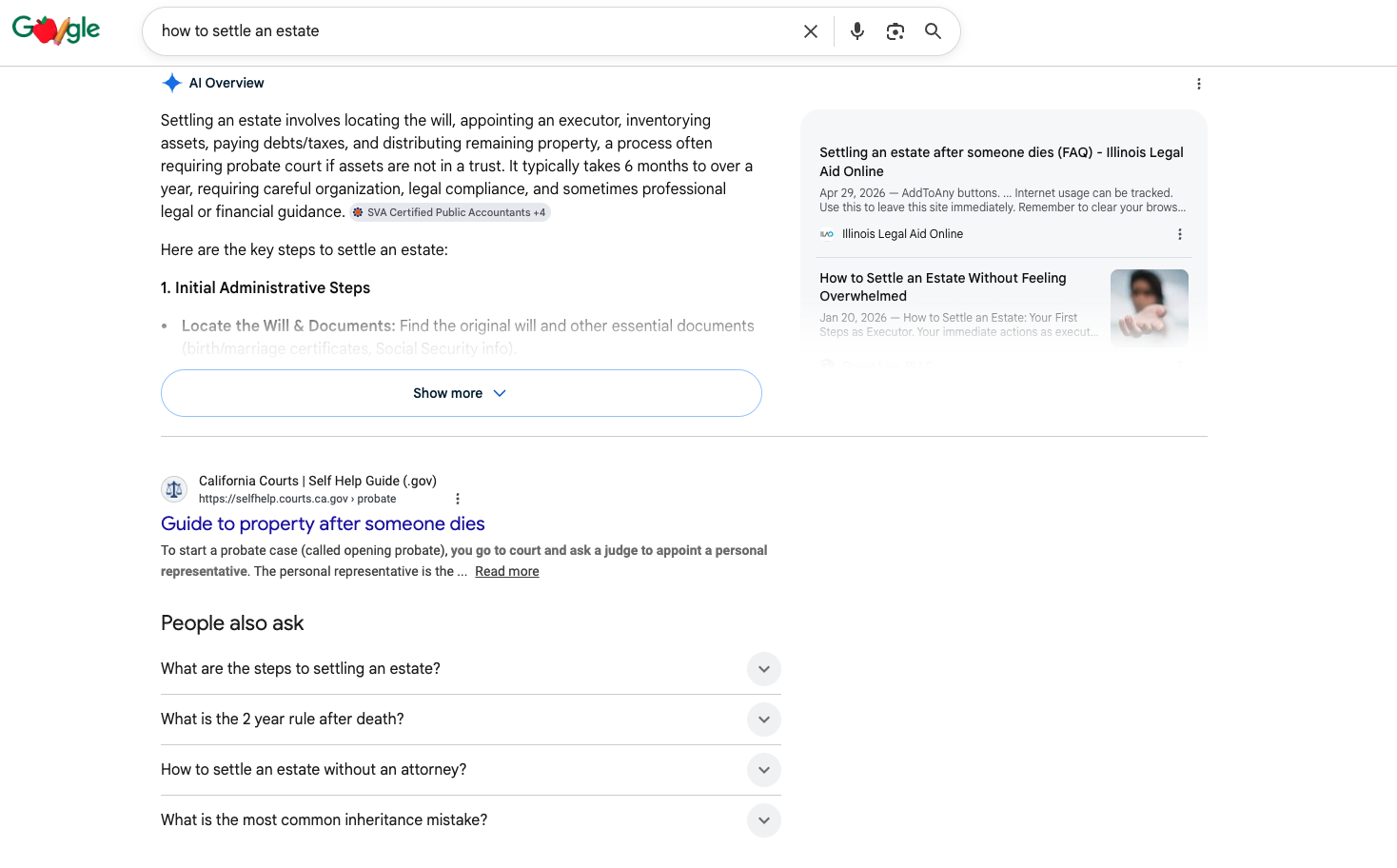Expand 'What is the most common inheritance mistake?'
This screenshot has height=868, width=1397.
tap(471, 820)
